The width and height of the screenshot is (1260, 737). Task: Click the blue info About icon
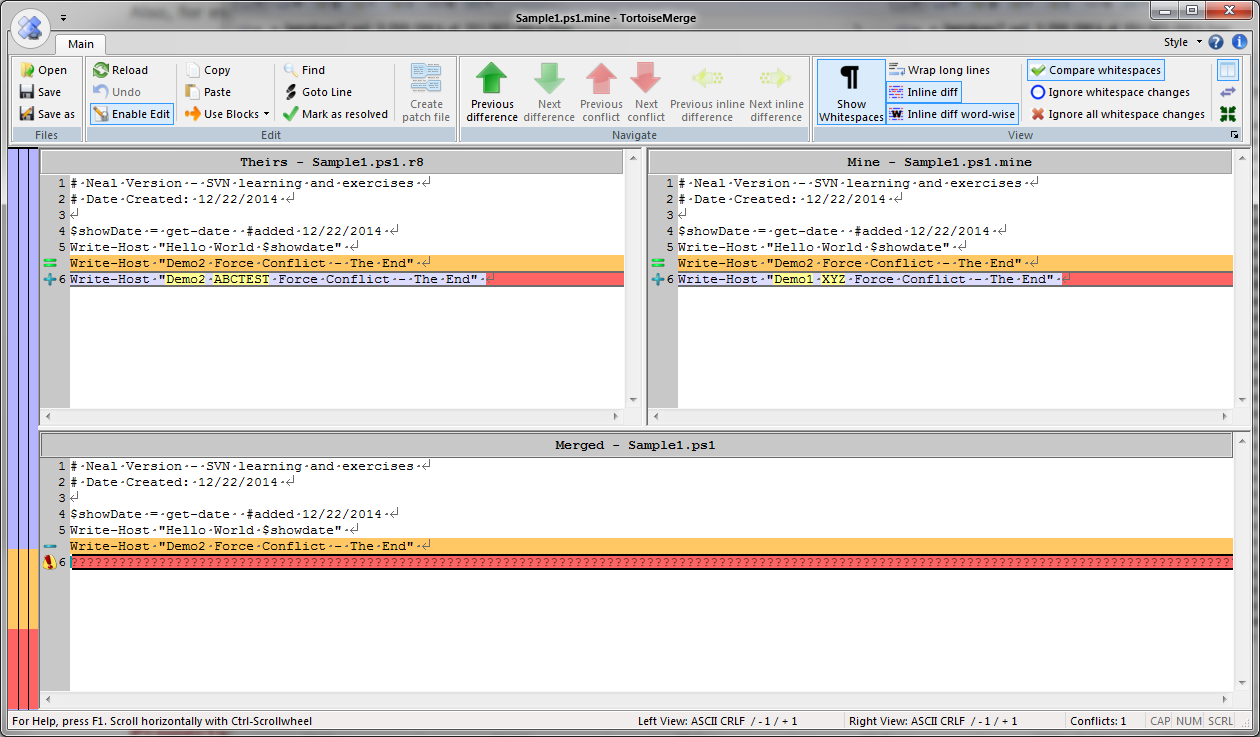click(x=1239, y=42)
